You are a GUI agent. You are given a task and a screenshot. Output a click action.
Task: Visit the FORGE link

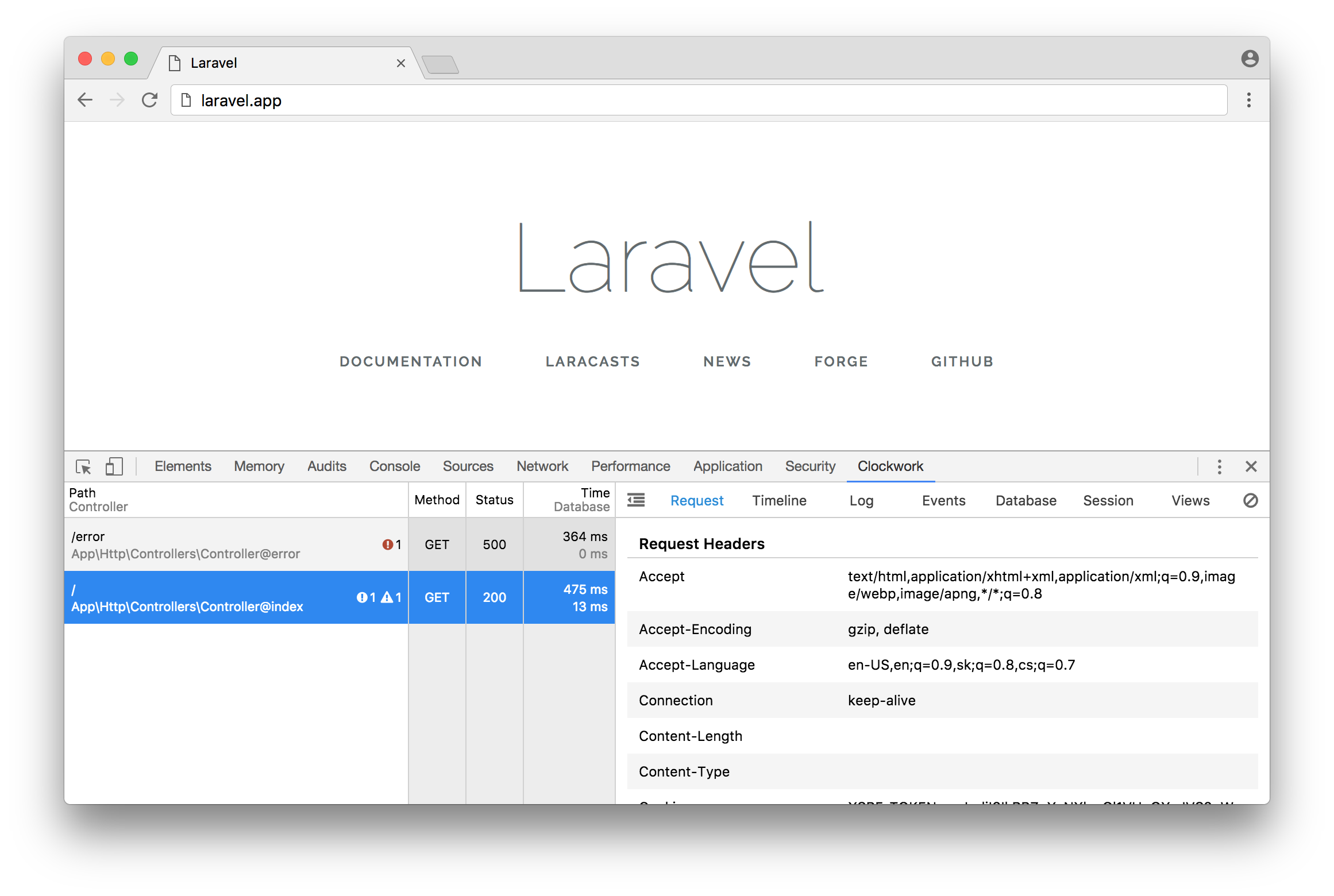[841, 361]
